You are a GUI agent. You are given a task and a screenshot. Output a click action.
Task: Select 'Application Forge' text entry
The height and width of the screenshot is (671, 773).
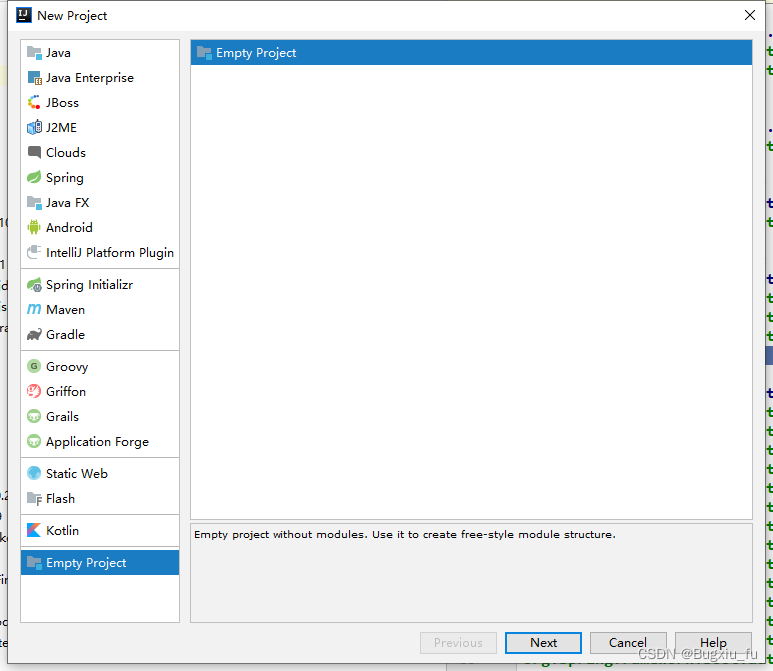point(98,442)
